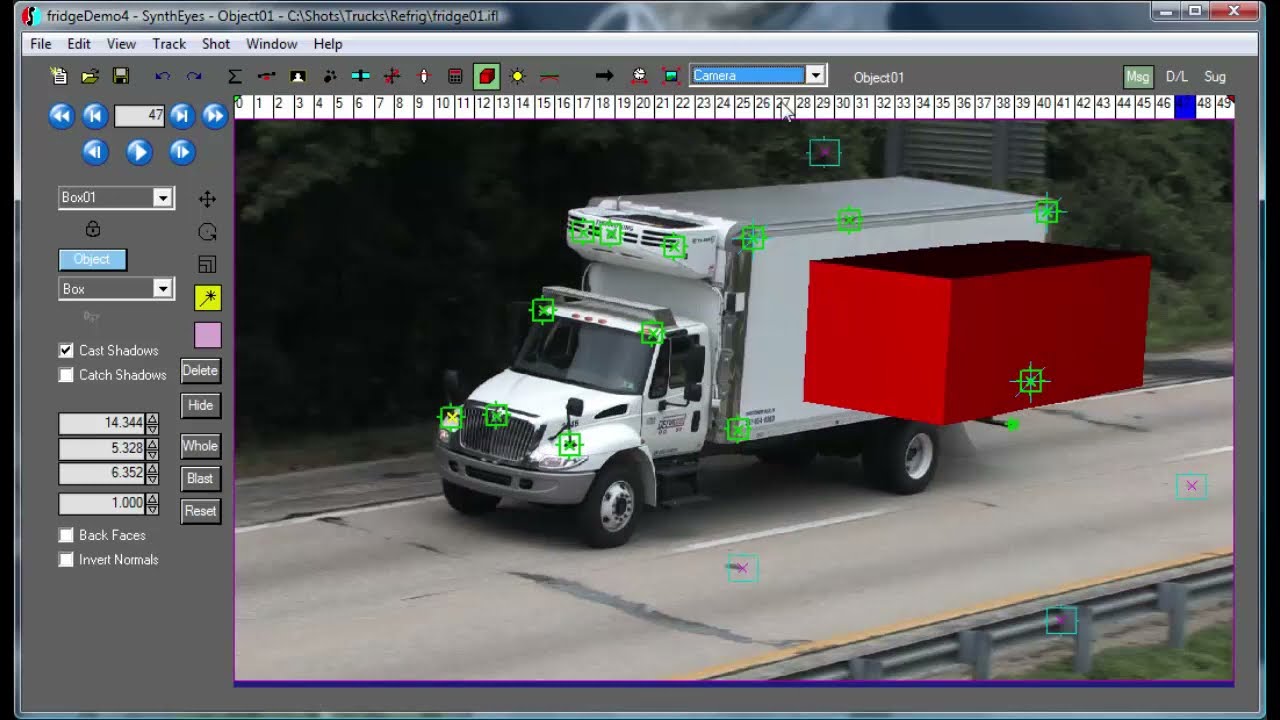The width and height of the screenshot is (1280, 720).
Task: Disable the Cast Shadows checkbox
Action: pyautogui.click(x=66, y=351)
